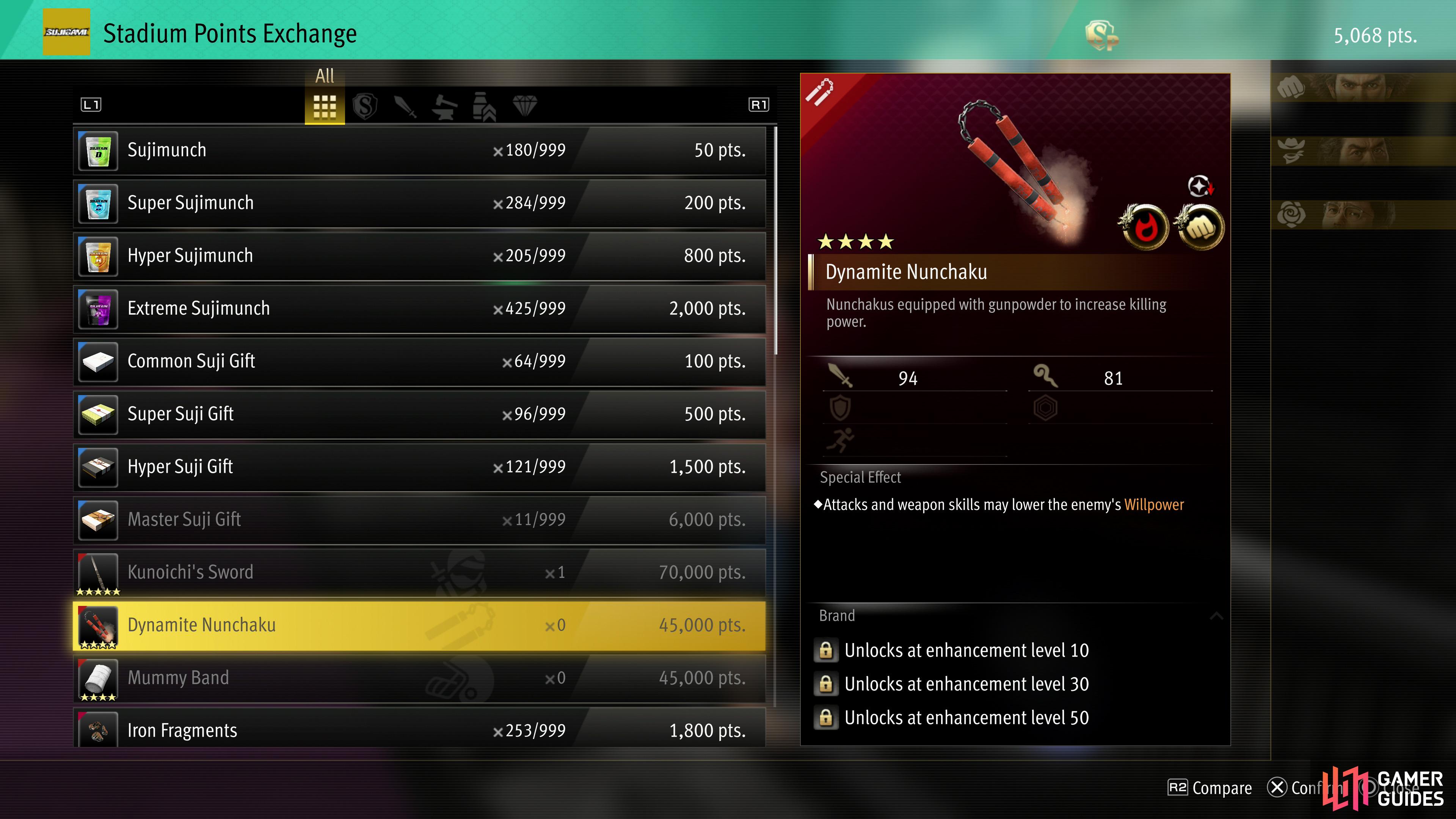Click the R1 next category button

[x=758, y=105]
